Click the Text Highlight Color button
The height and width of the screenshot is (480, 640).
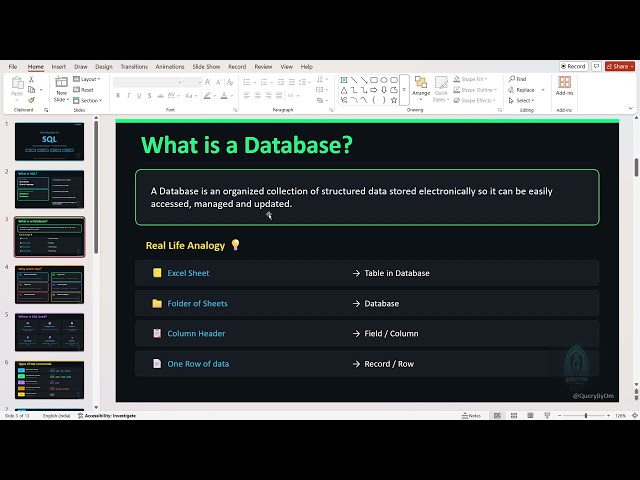(207, 96)
